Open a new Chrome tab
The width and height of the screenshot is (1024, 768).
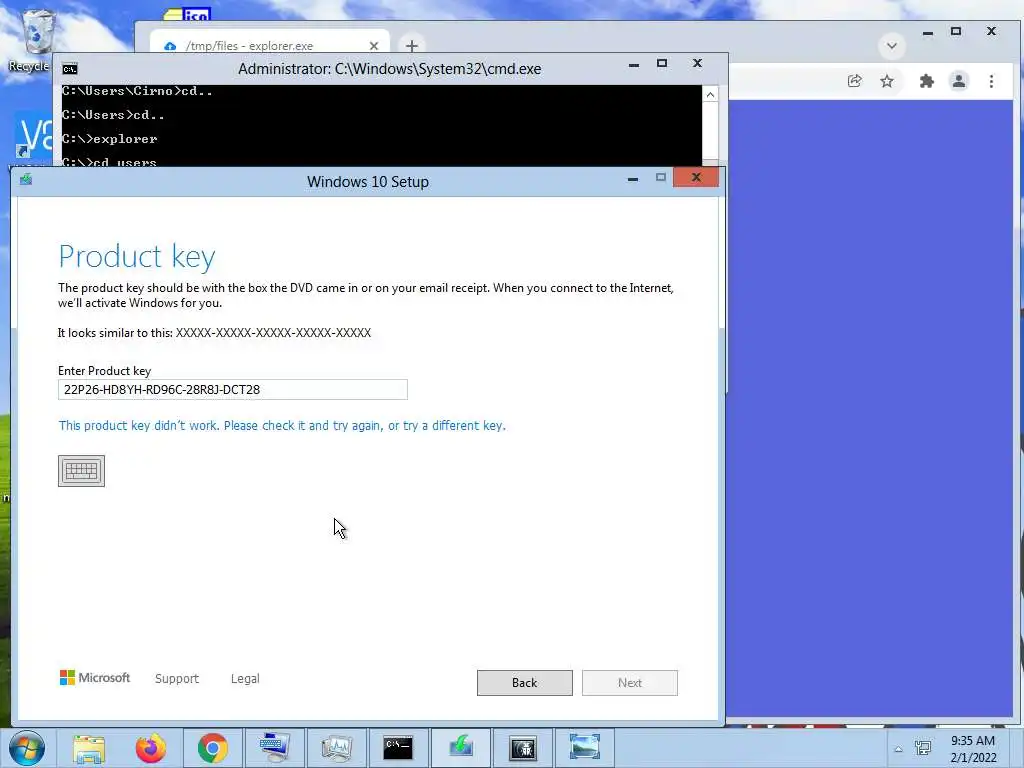coord(411,46)
